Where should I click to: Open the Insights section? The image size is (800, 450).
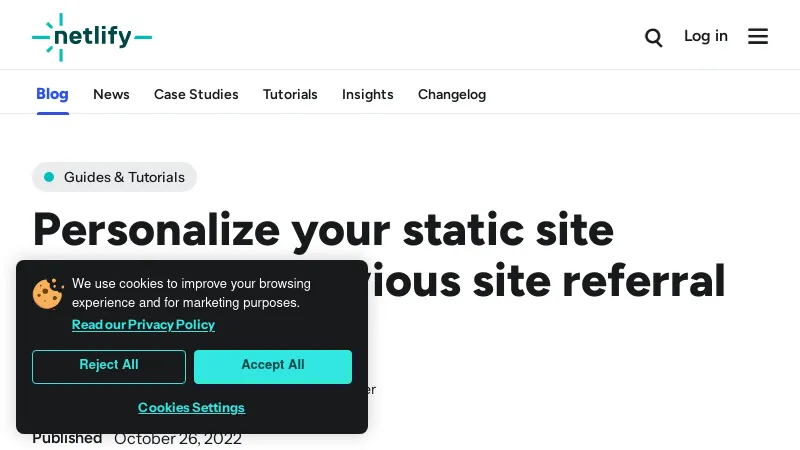(x=368, y=94)
